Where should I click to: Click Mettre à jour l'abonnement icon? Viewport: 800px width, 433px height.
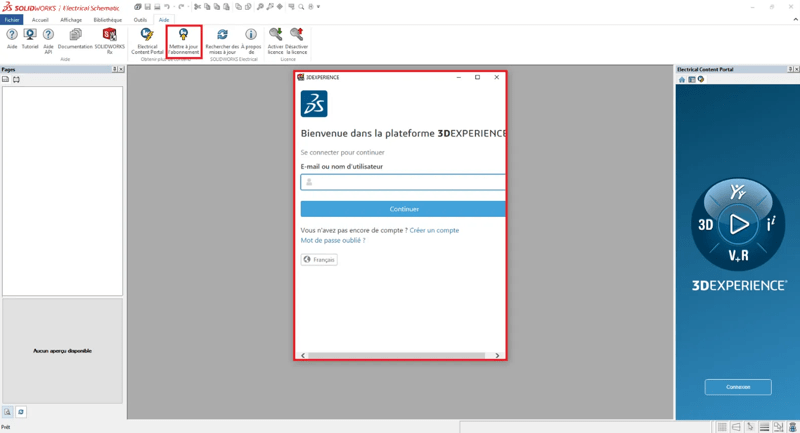184,40
